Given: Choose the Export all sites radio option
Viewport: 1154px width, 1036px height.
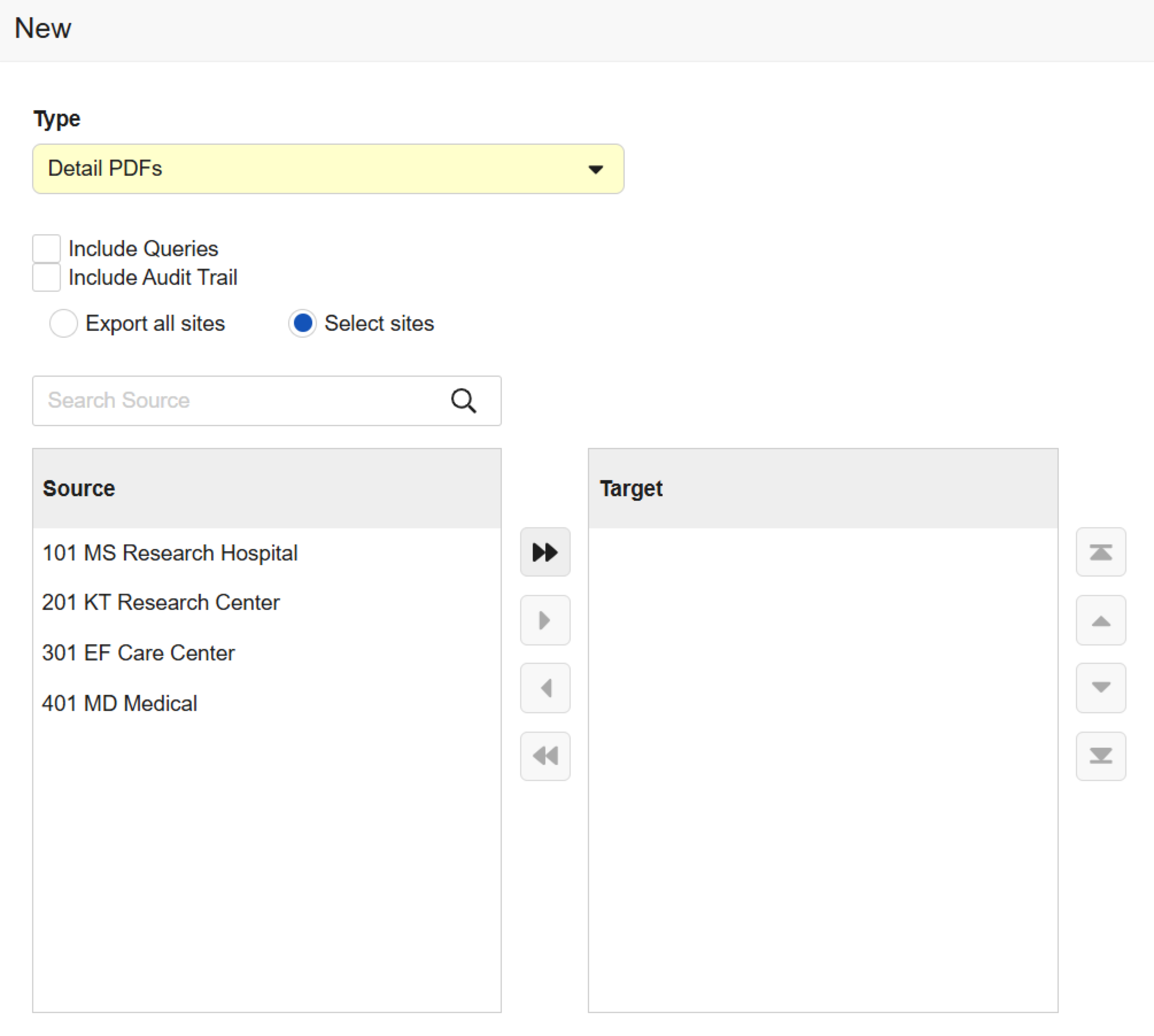Looking at the screenshot, I should coord(64,323).
